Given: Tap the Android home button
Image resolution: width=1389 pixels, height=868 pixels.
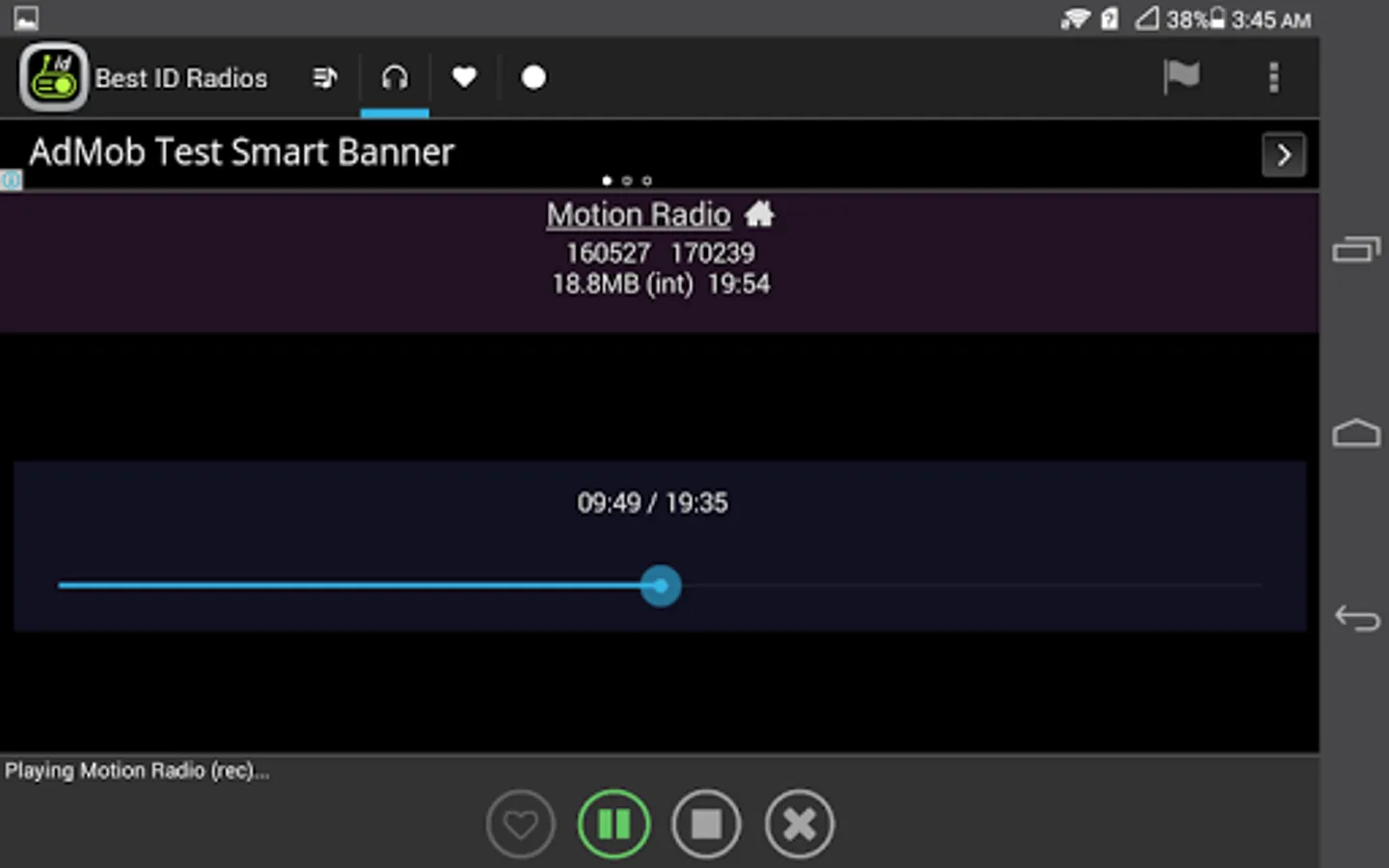Looking at the screenshot, I should [x=1356, y=433].
